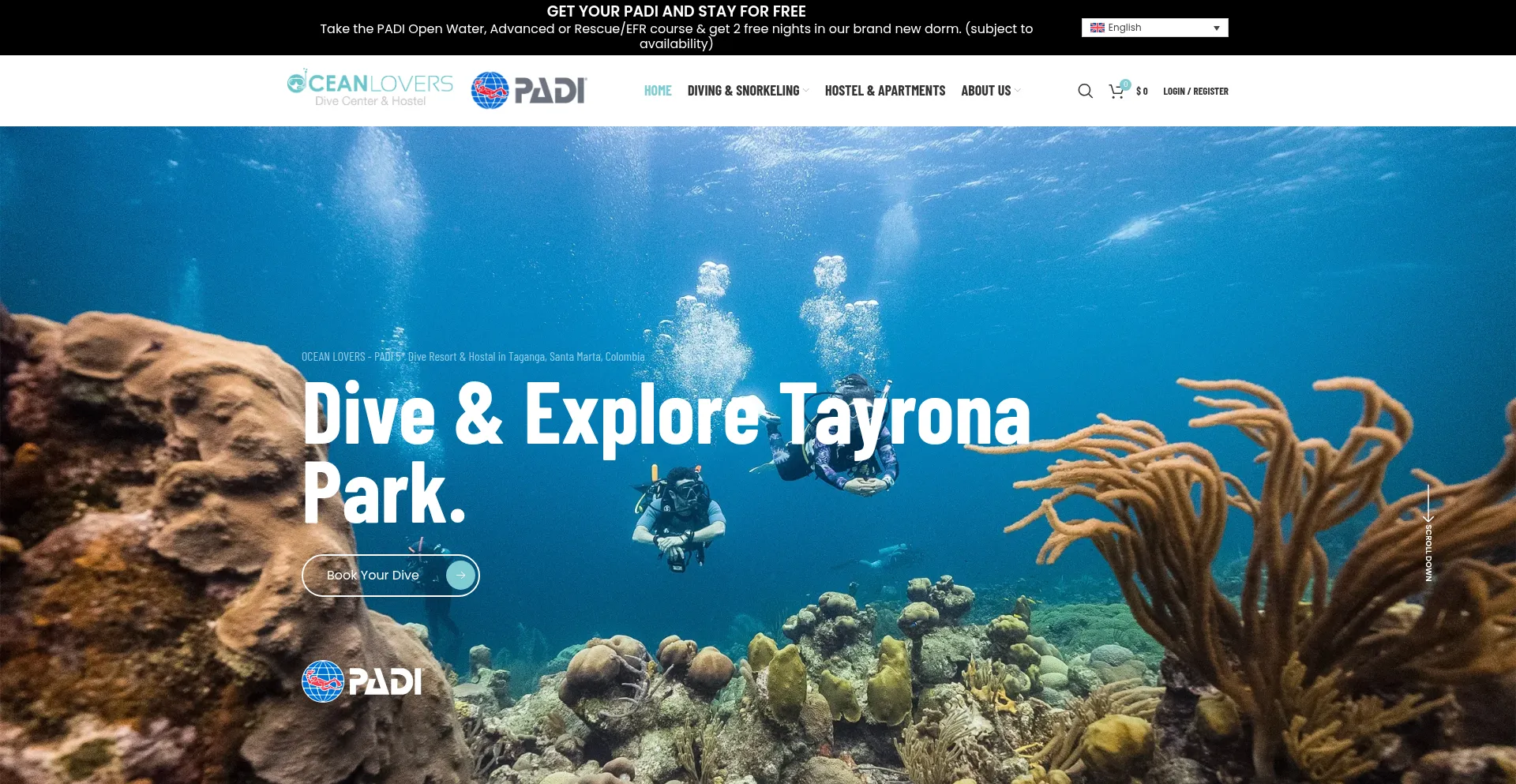Click the Ocean Lovers logo

click(x=370, y=88)
